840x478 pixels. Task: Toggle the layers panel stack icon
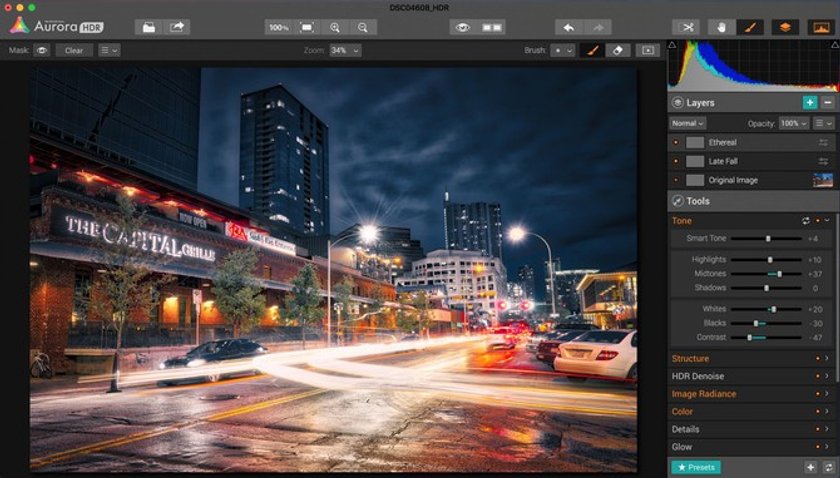(x=785, y=27)
